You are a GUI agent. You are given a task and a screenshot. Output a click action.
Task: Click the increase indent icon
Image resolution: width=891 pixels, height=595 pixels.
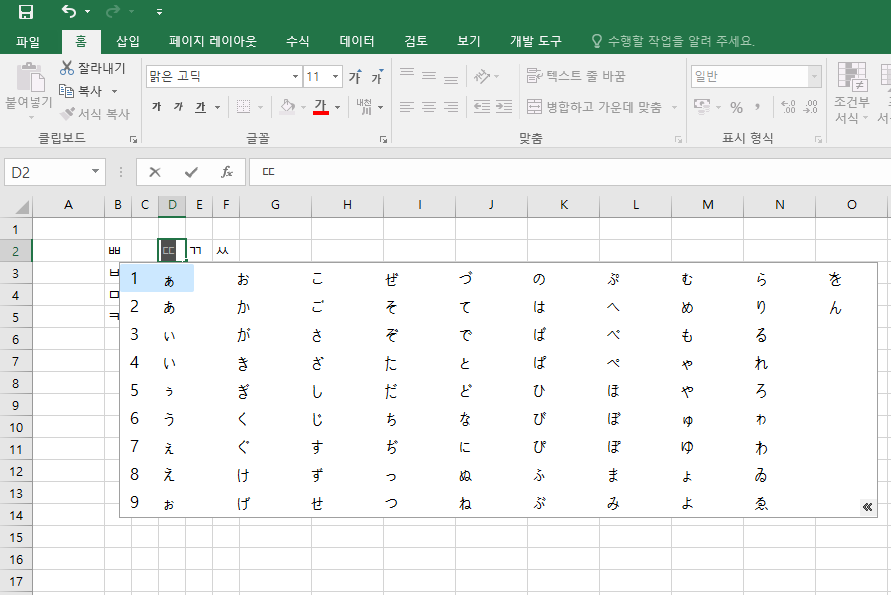tap(503, 107)
